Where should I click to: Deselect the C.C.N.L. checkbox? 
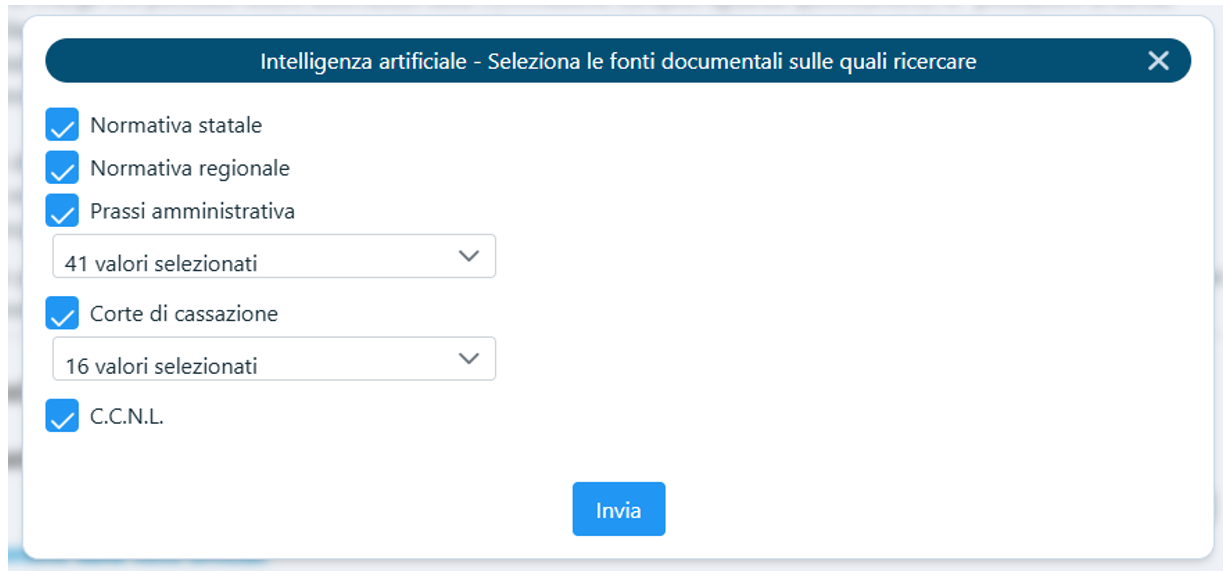[x=62, y=416]
